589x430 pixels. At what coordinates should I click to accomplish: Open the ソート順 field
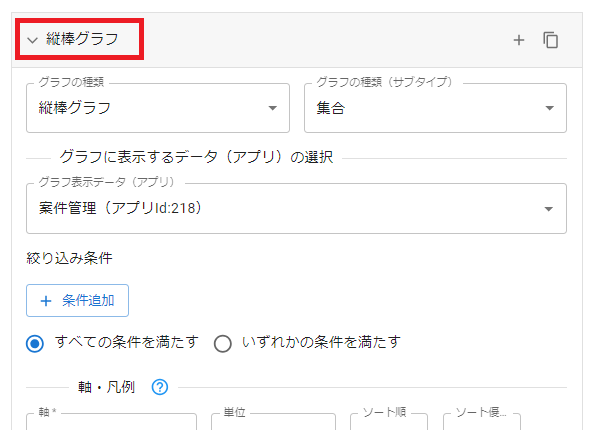389,422
